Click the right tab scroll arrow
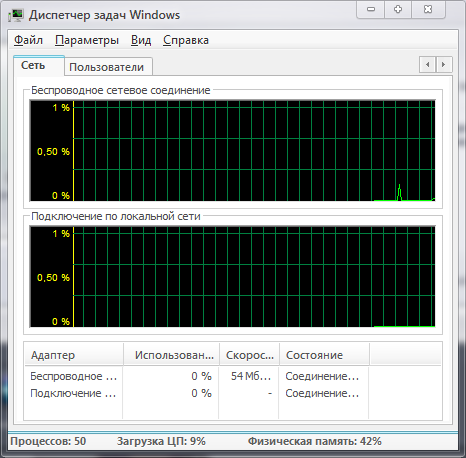 tap(444, 65)
